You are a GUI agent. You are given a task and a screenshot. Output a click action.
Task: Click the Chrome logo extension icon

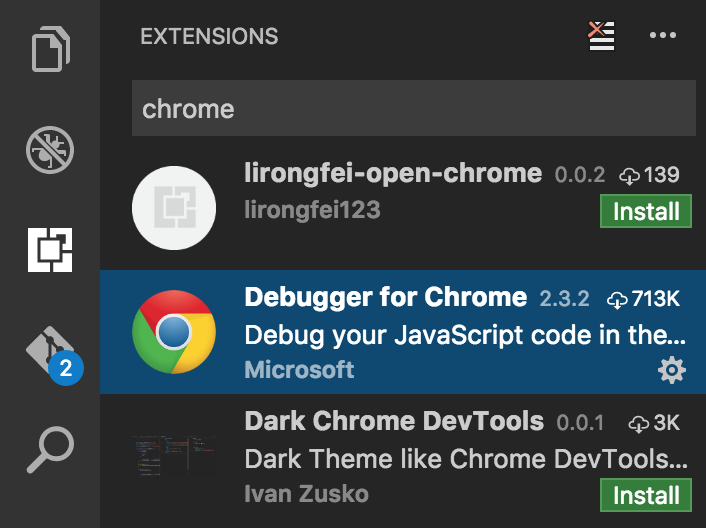tap(174, 332)
